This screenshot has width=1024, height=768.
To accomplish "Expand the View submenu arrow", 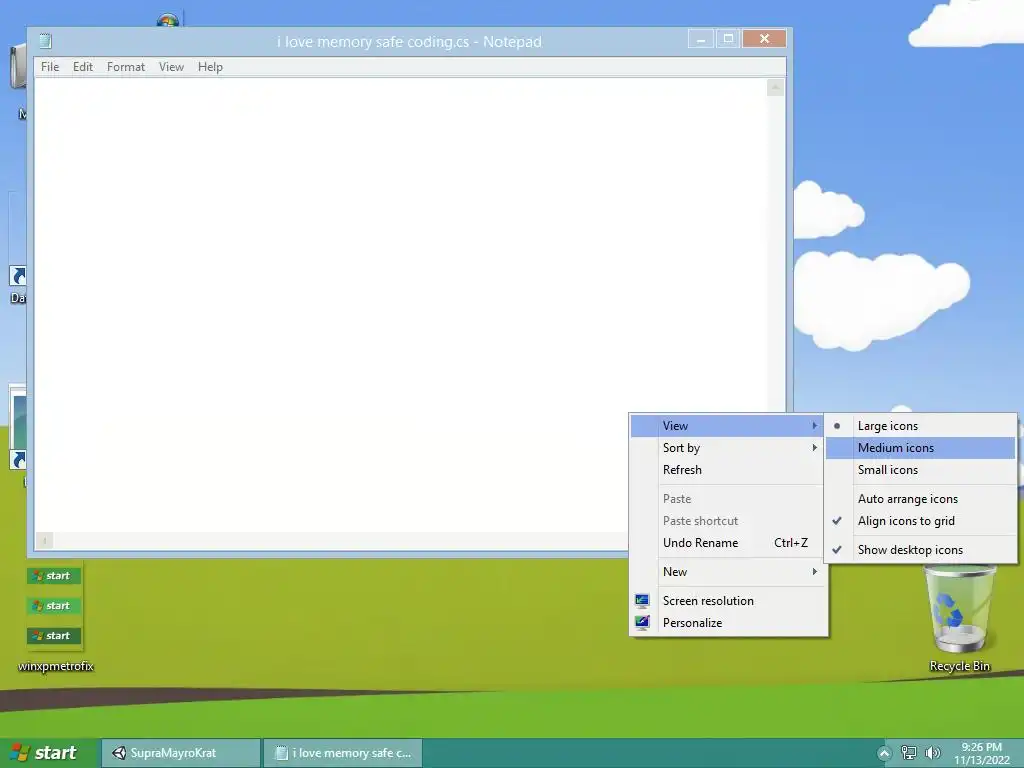I will pos(814,426).
